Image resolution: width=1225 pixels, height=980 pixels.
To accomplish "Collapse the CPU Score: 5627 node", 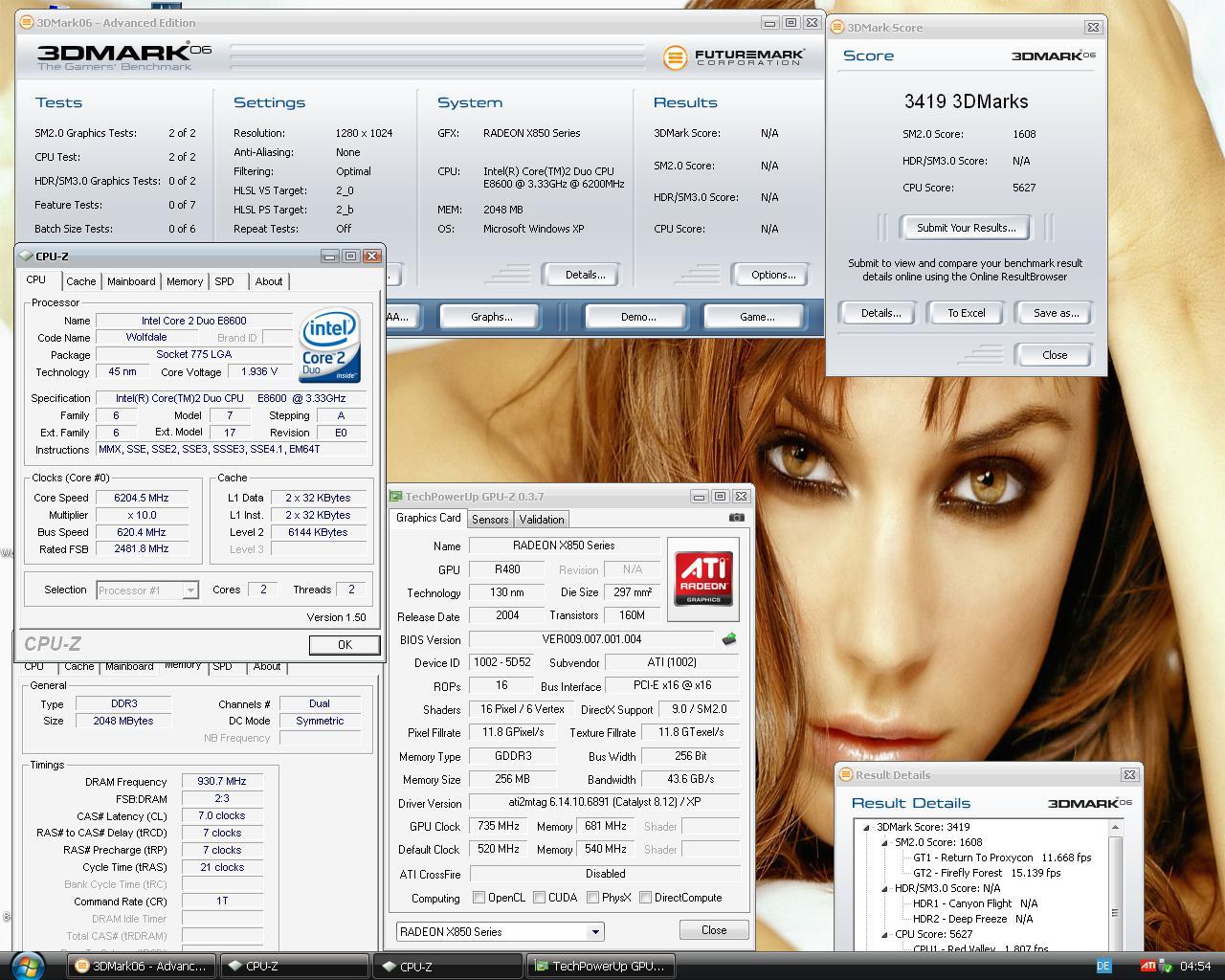I will 884,934.
